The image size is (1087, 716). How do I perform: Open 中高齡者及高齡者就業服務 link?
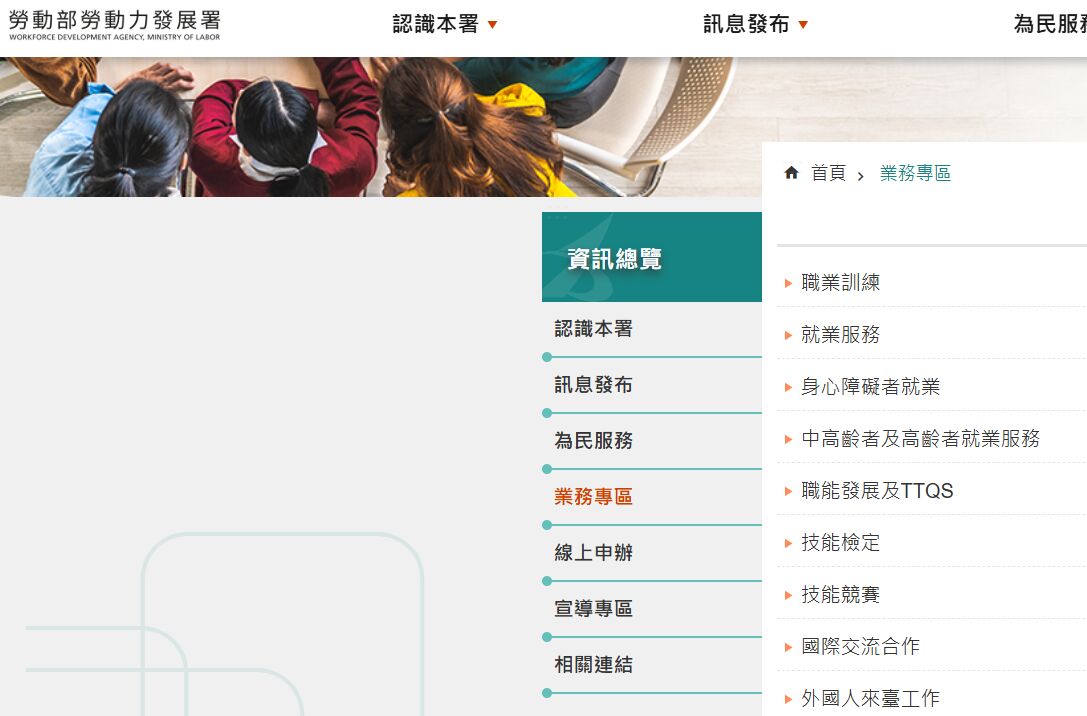click(920, 439)
